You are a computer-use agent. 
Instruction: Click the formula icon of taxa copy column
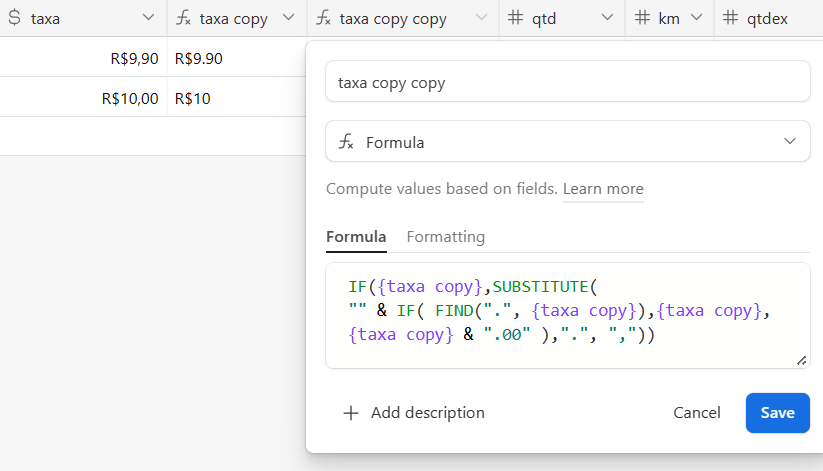tap(183, 18)
